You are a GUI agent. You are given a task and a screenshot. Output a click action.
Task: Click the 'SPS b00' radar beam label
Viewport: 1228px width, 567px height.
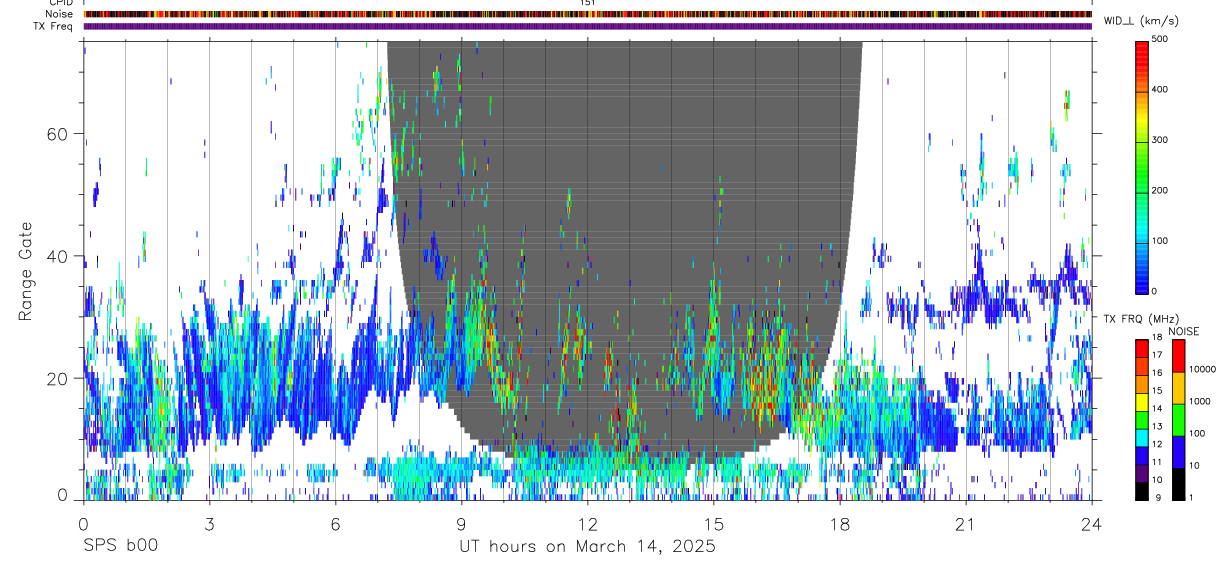click(119, 546)
